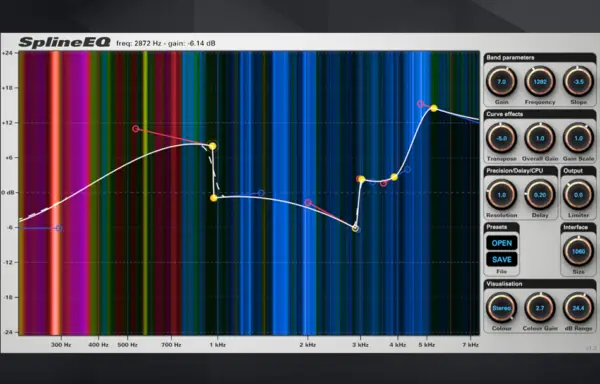
Task: Click the Slope knob showing -3.5
Action: 578,81
